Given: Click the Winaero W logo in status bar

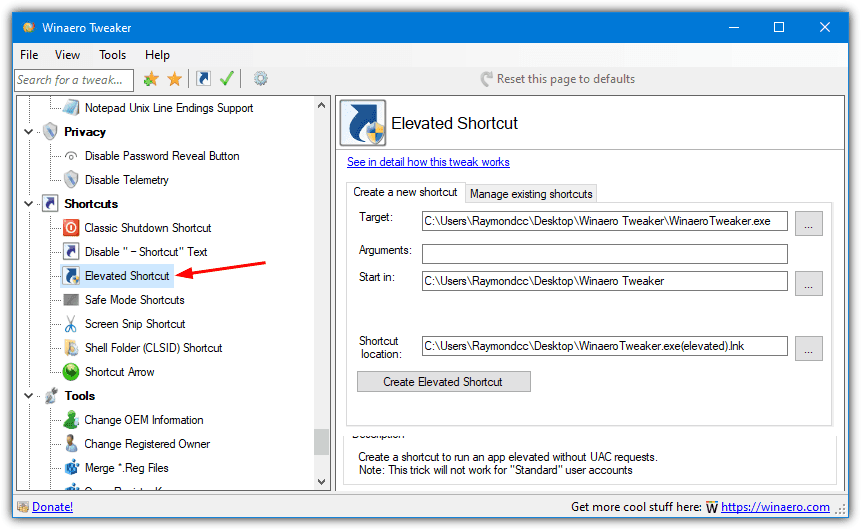Looking at the screenshot, I should tap(712, 507).
